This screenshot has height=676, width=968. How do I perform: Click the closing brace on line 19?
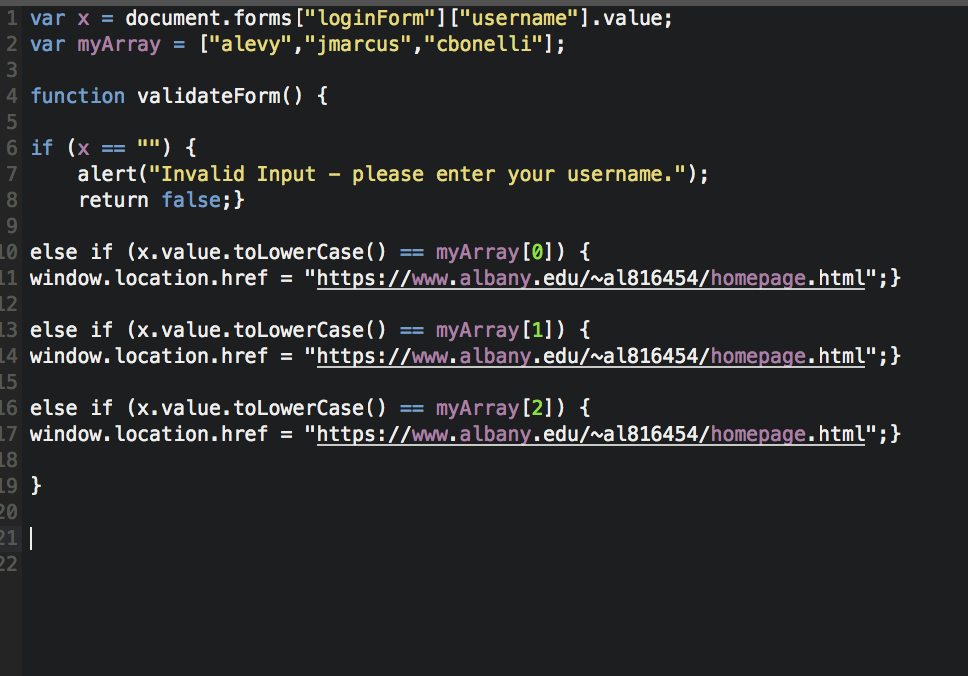(x=36, y=486)
